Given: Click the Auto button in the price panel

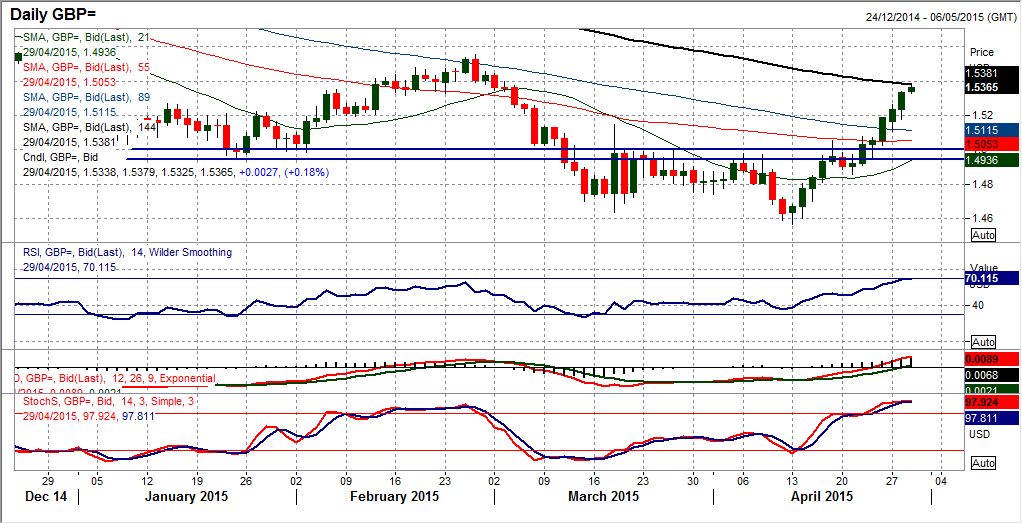Looking at the screenshot, I should pyautogui.click(x=983, y=235).
